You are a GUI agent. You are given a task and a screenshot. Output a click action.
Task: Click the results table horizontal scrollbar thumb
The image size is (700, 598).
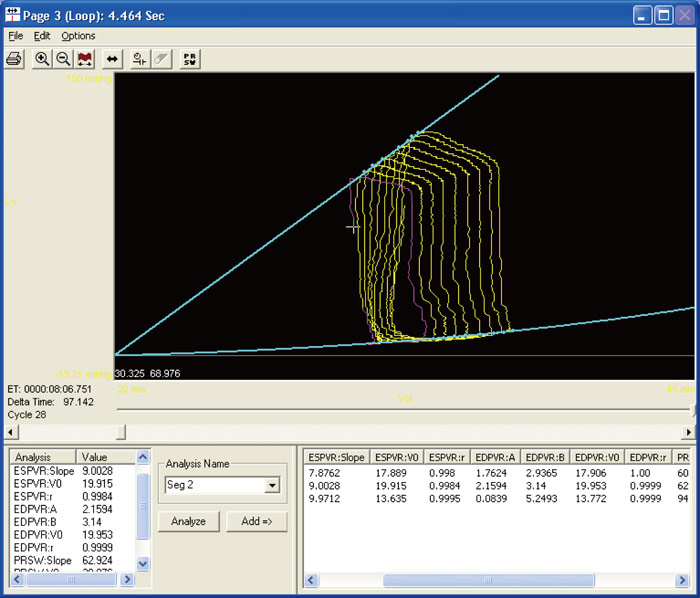(x=488, y=580)
